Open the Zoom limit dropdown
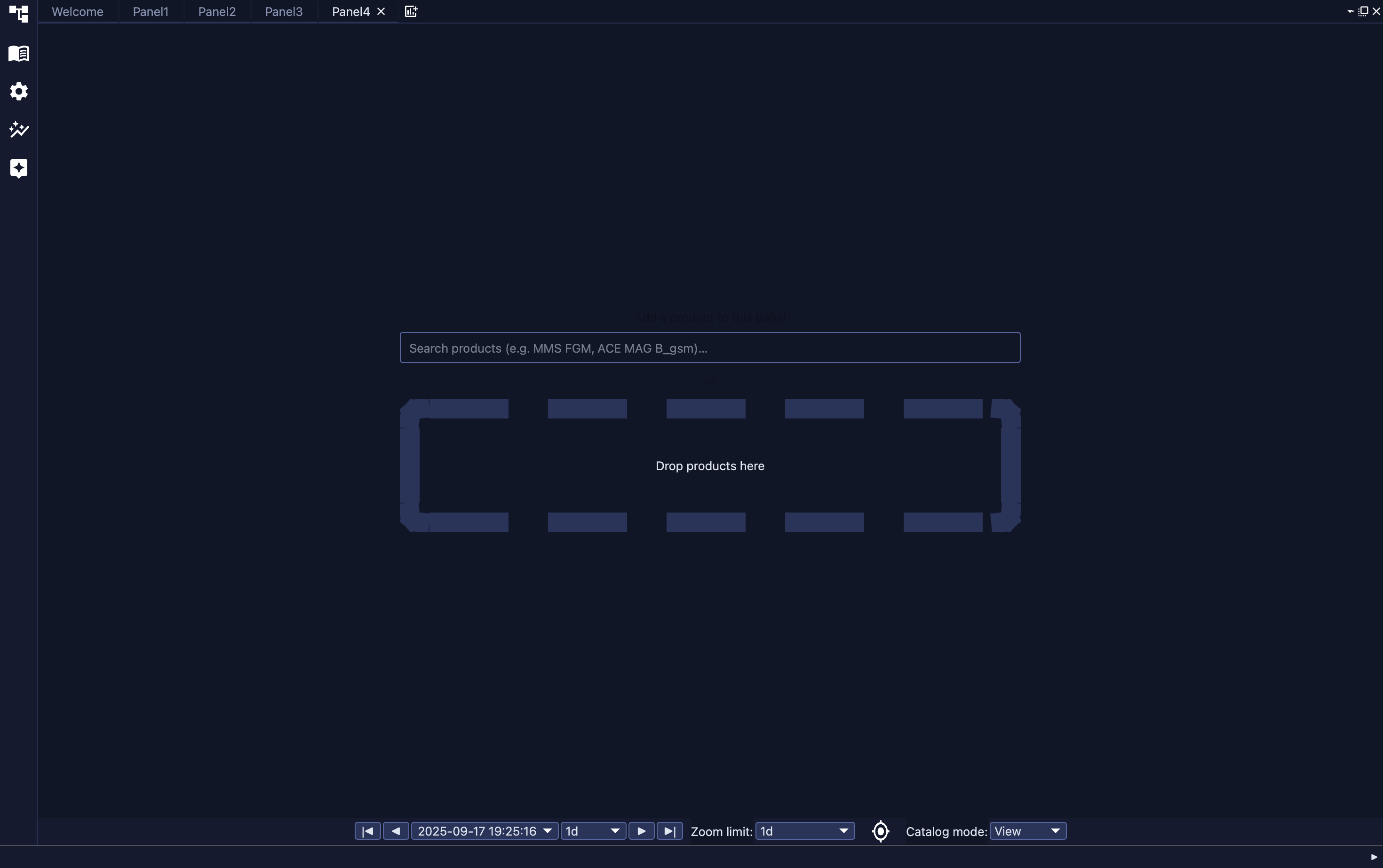 (x=805, y=831)
